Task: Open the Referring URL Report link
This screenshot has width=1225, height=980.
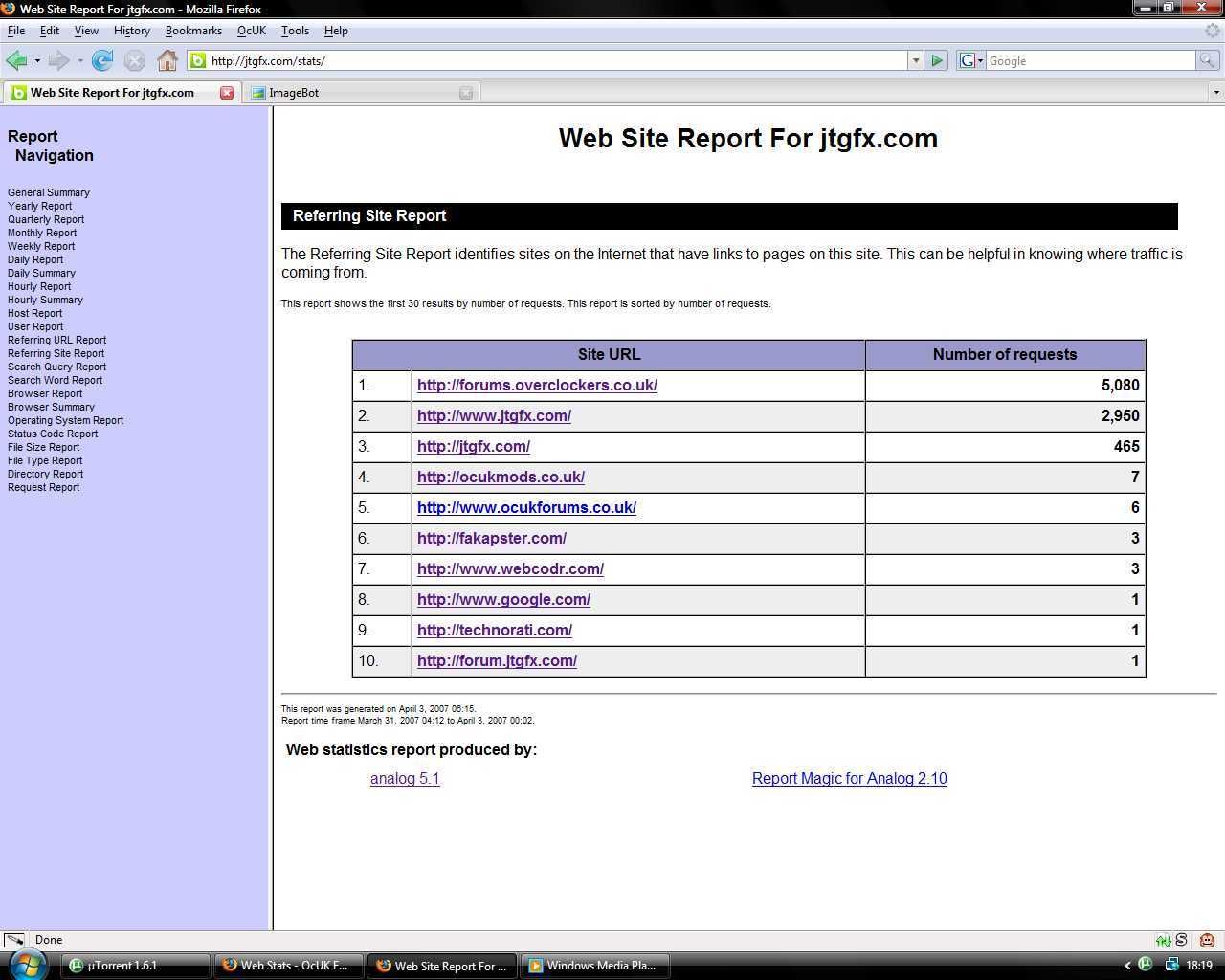Action: (x=57, y=340)
